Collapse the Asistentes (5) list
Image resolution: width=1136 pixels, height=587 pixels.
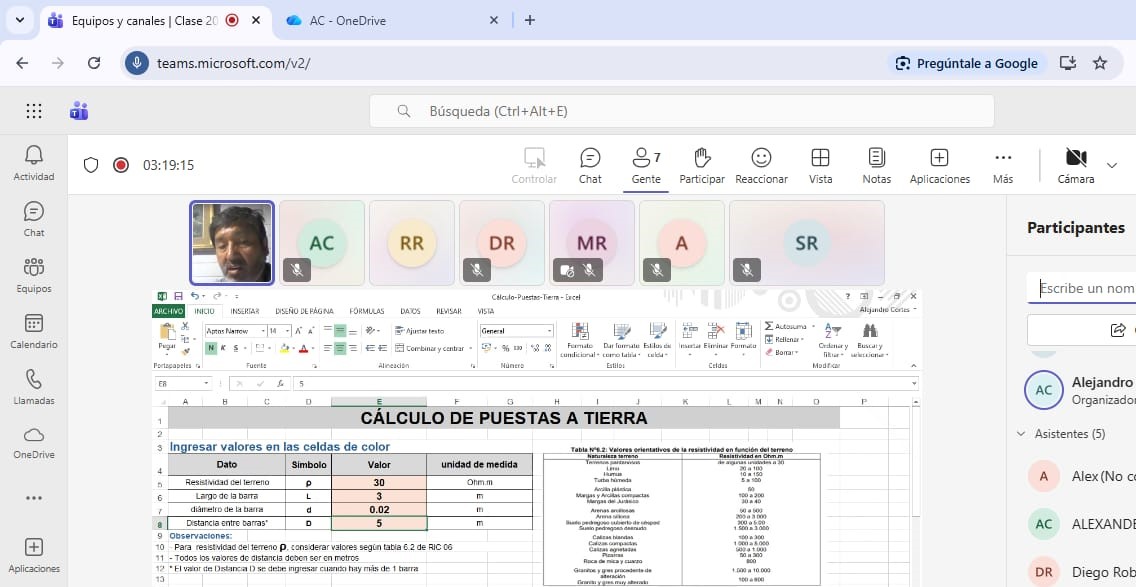tap(1021, 434)
